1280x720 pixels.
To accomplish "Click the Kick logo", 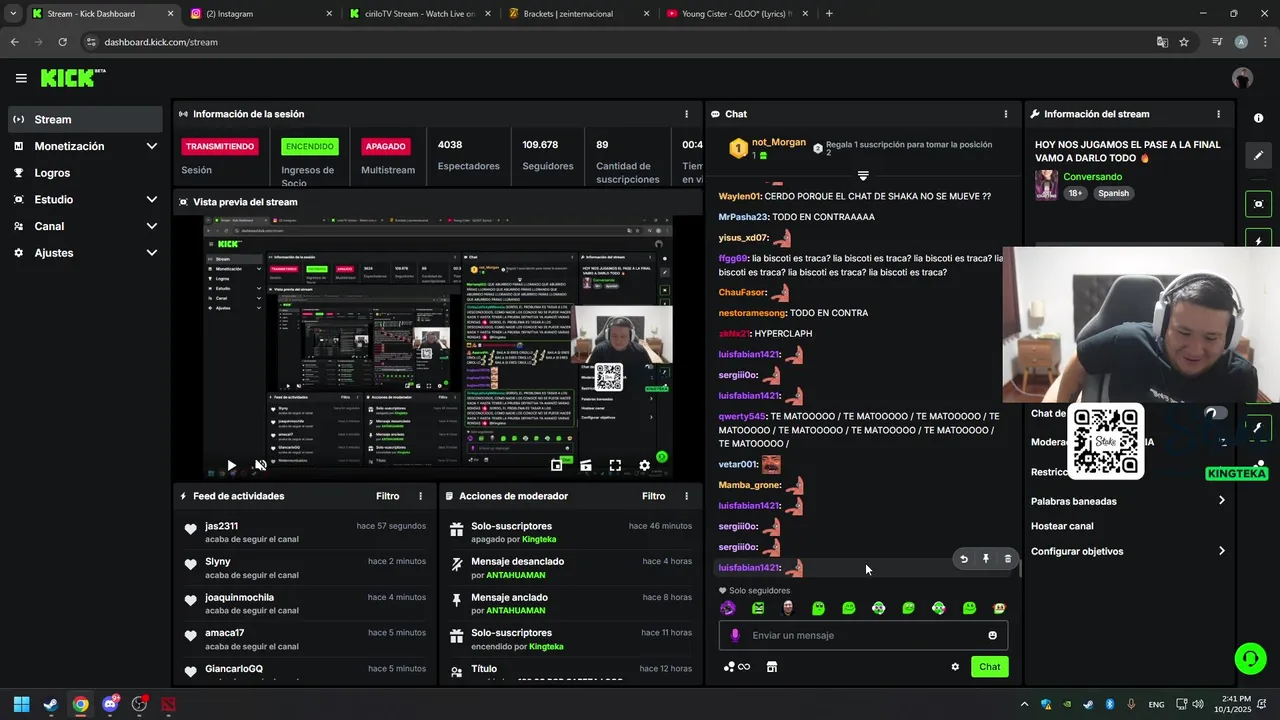I will click(72, 77).
